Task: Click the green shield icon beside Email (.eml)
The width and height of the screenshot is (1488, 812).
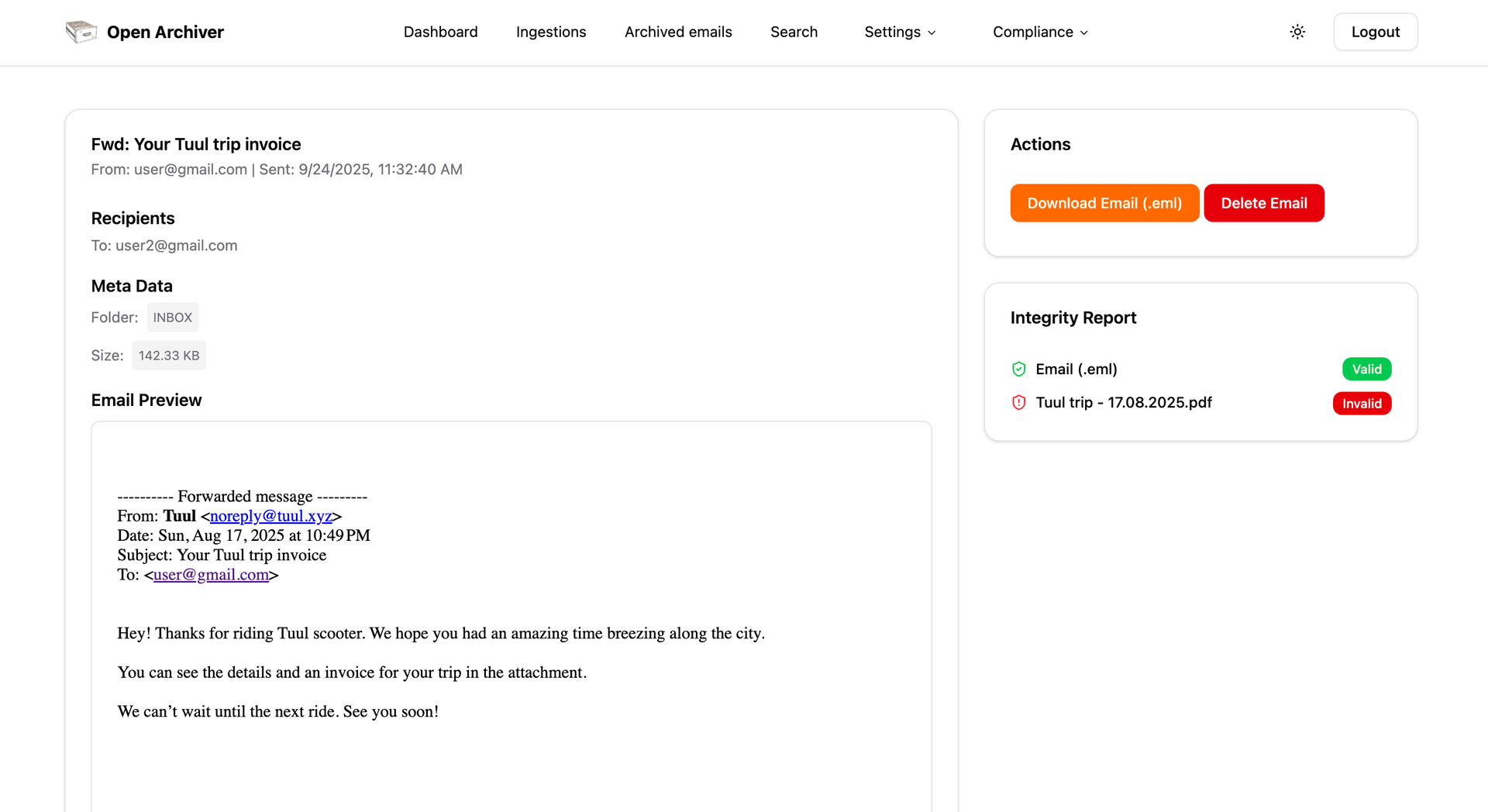Action: [x=1019, y=370]
